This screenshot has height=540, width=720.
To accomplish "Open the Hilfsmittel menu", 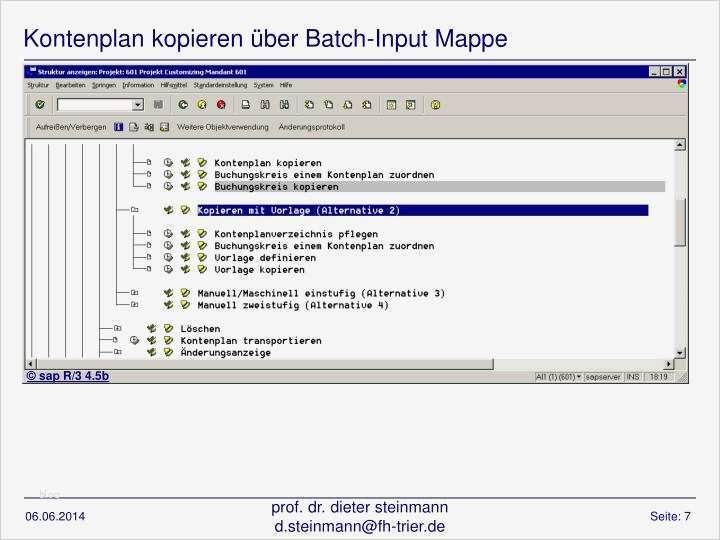I will click(x=174, y=85).
